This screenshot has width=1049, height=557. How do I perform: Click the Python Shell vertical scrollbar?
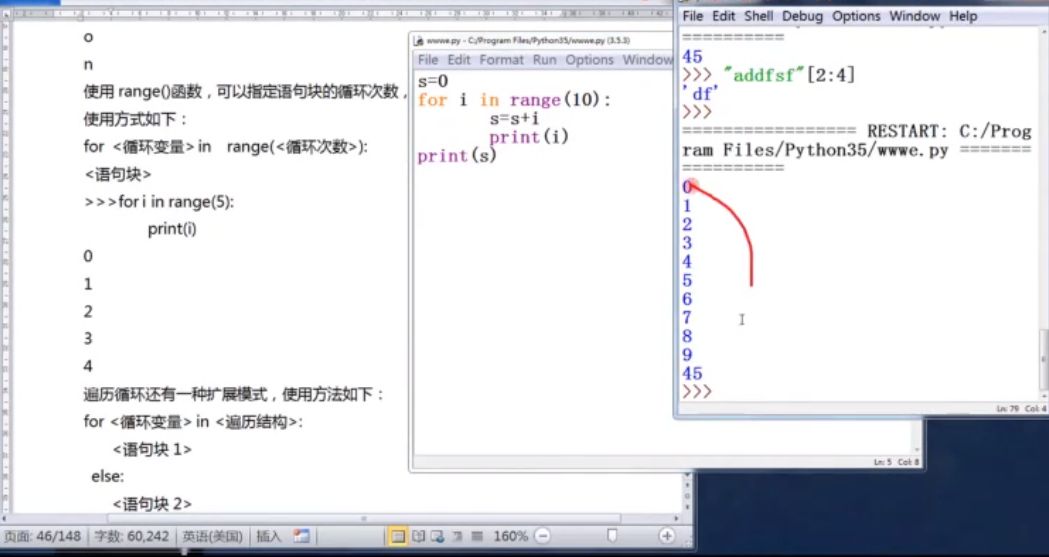coord(1044,214)
